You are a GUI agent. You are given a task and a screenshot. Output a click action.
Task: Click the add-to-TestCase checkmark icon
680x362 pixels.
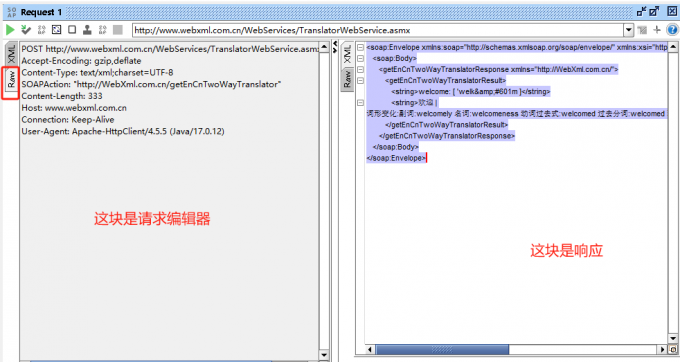pos(26,30)
